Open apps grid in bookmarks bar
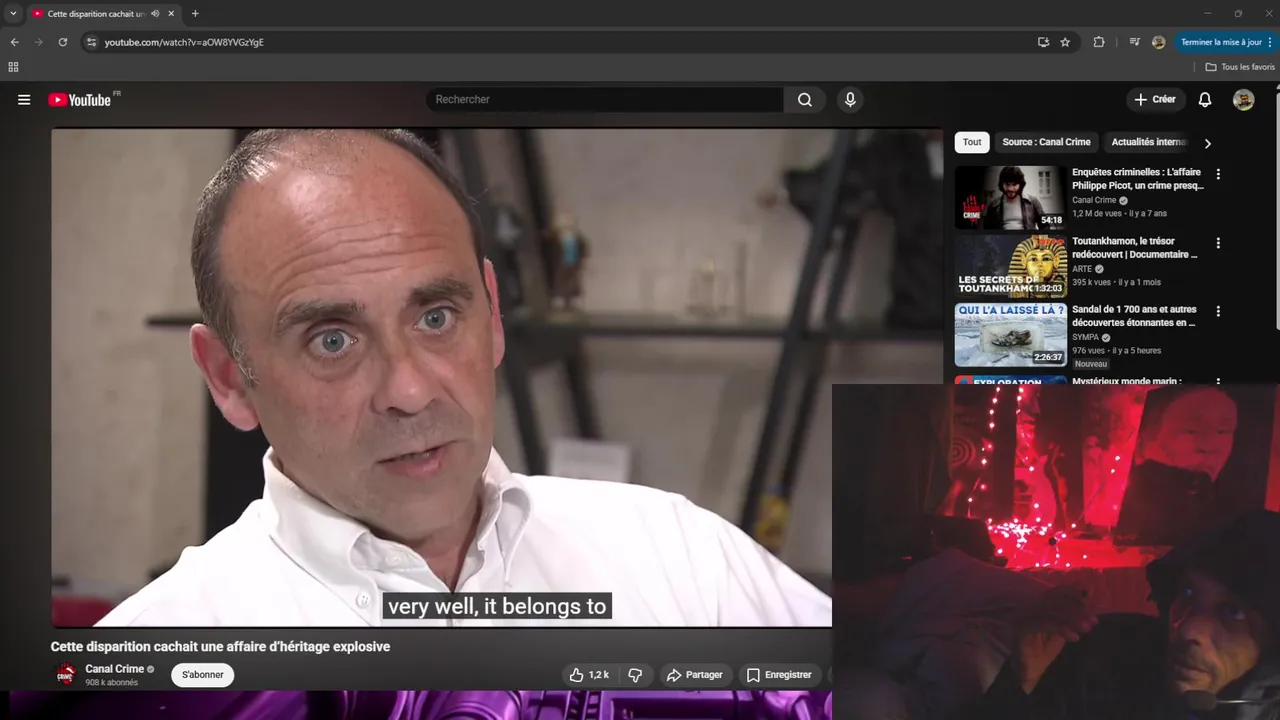The image size is (1280, 720). click(x=13, y=67)
